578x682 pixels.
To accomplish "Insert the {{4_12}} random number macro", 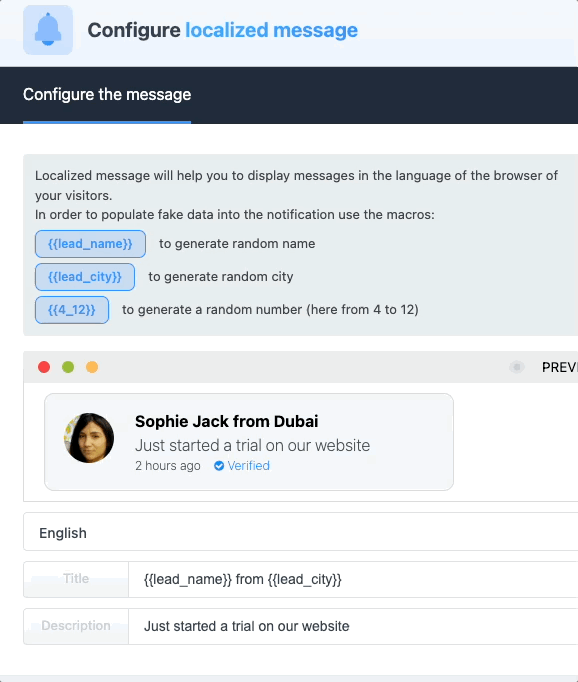I will [72, 310].
